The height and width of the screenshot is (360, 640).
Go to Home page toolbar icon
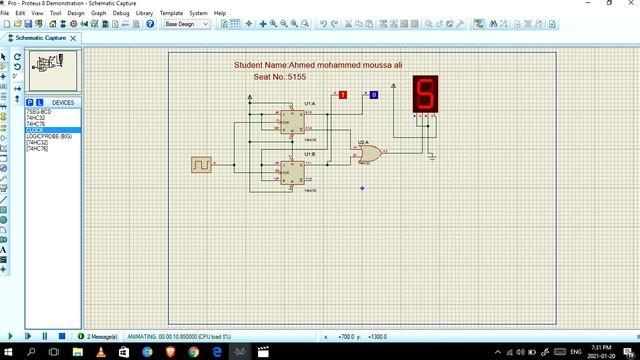pos(53,24)
